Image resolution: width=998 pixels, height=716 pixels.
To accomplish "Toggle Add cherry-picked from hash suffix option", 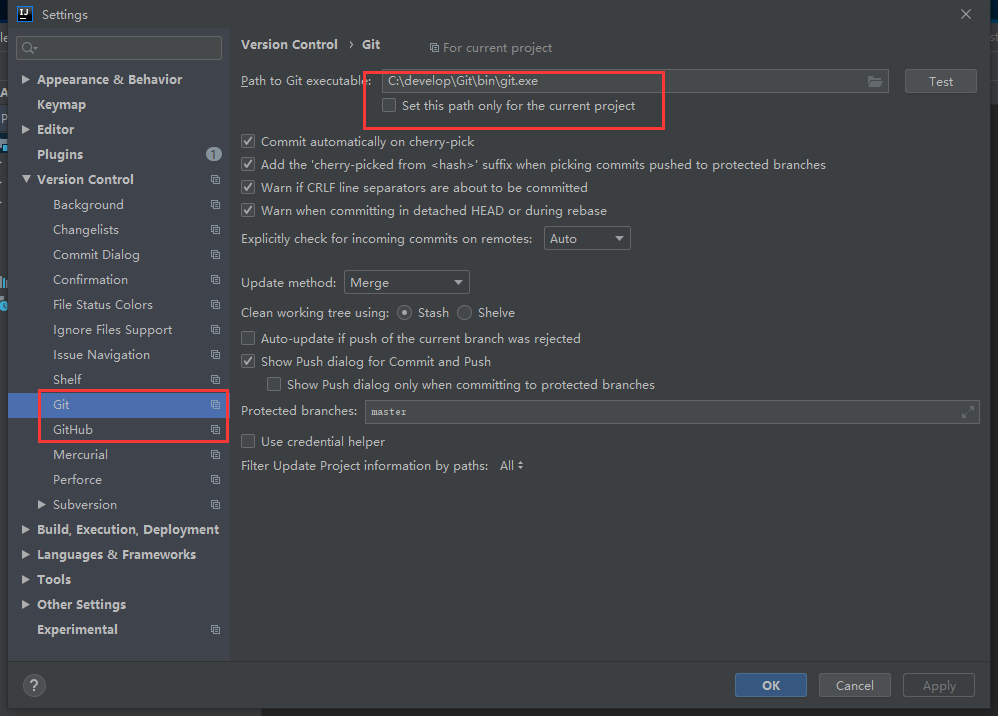I will (248, 164).
